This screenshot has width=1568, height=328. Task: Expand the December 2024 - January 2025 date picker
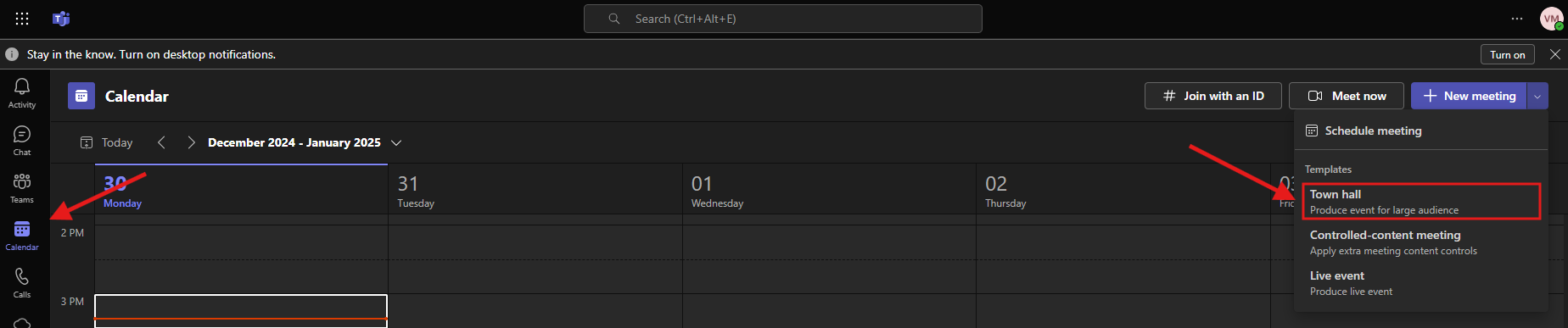305,142
